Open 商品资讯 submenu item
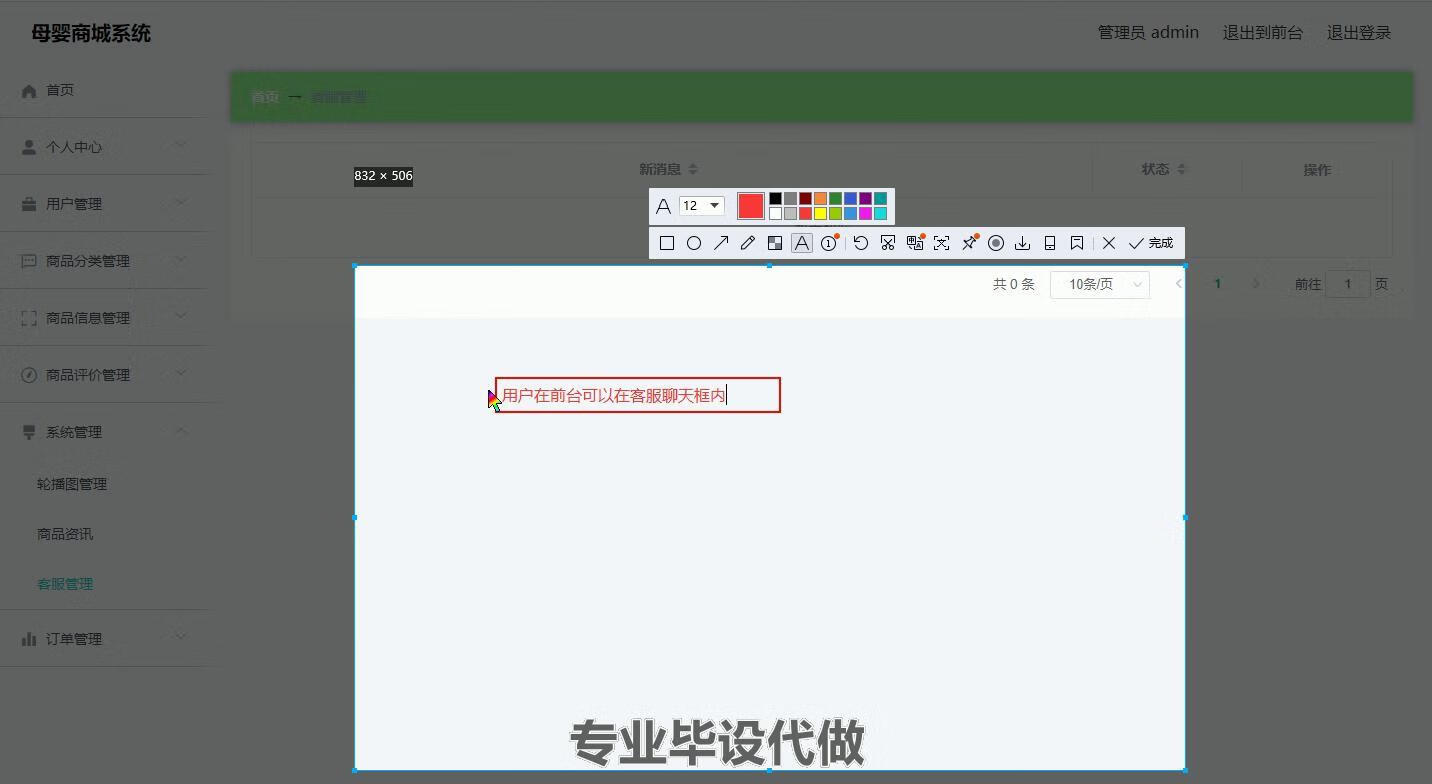The height and width of the screenshot is (784, 1432). (65, 534)
